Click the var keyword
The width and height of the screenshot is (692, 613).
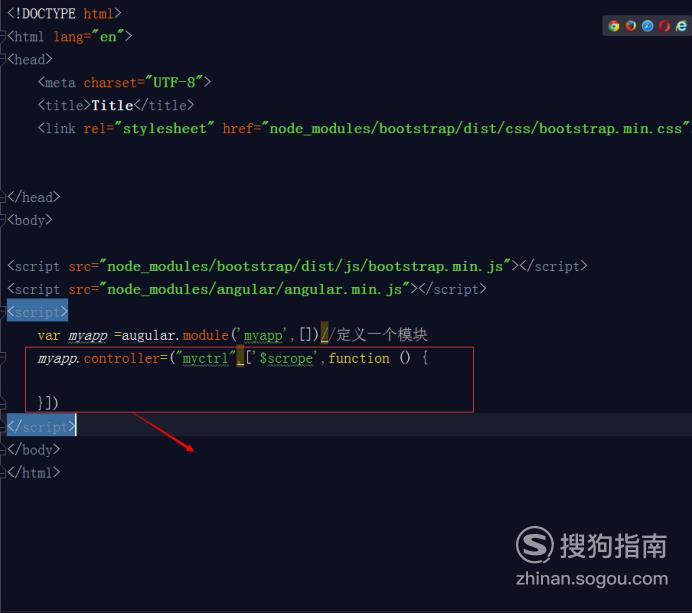[x=49, y=335]
